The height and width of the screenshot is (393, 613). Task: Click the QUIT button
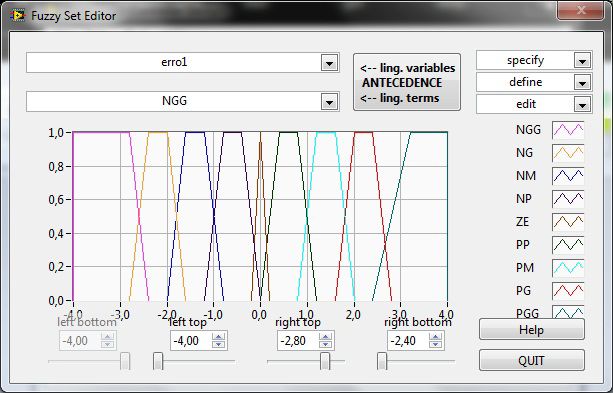(x=532, y=360)
